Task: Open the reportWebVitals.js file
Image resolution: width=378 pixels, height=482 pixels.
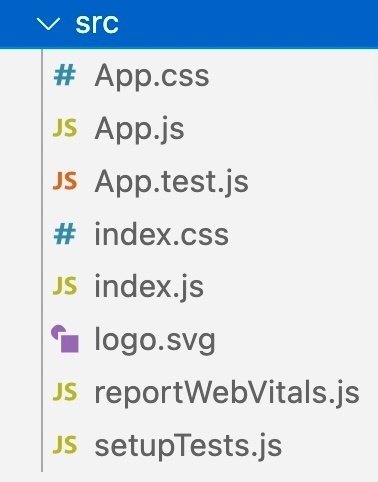Action: [227, 393]
